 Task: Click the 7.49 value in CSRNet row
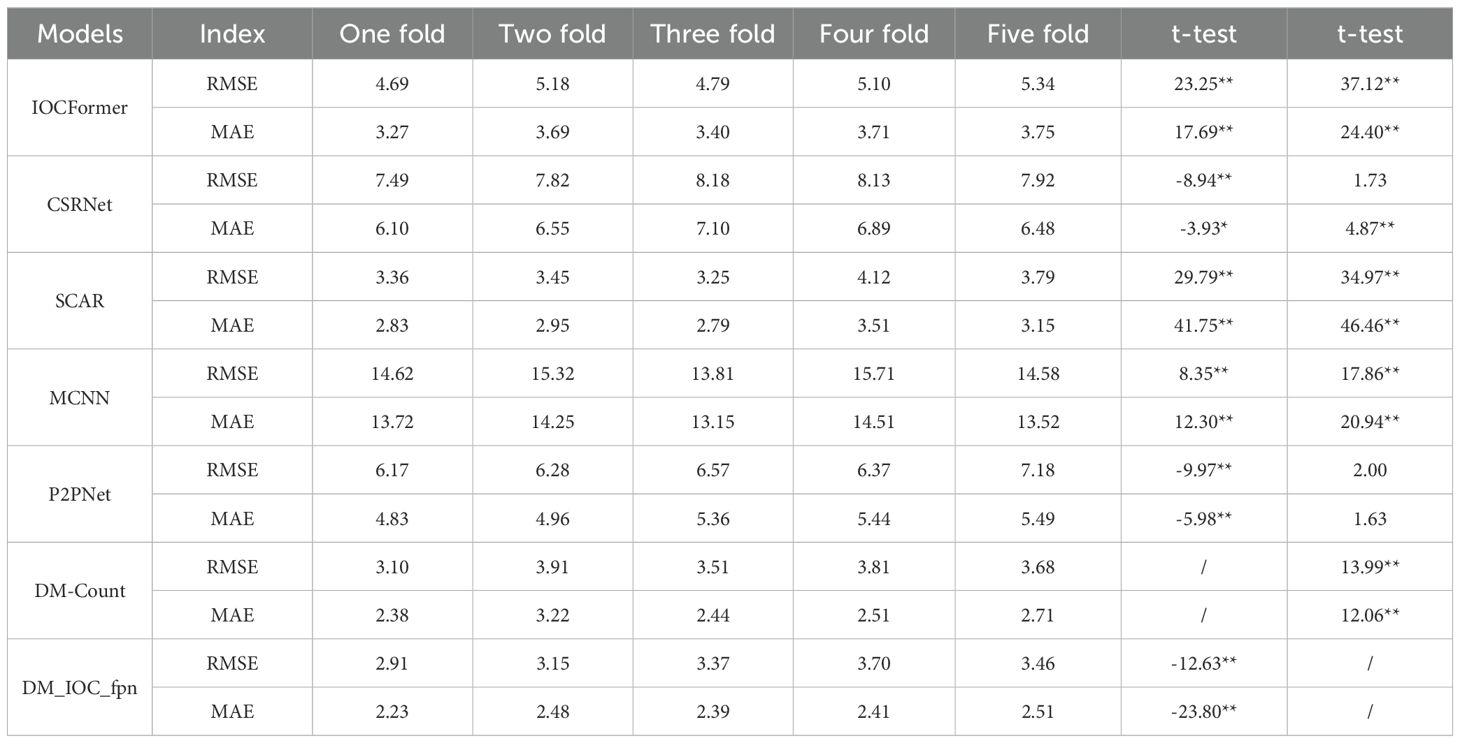(391, 180)
